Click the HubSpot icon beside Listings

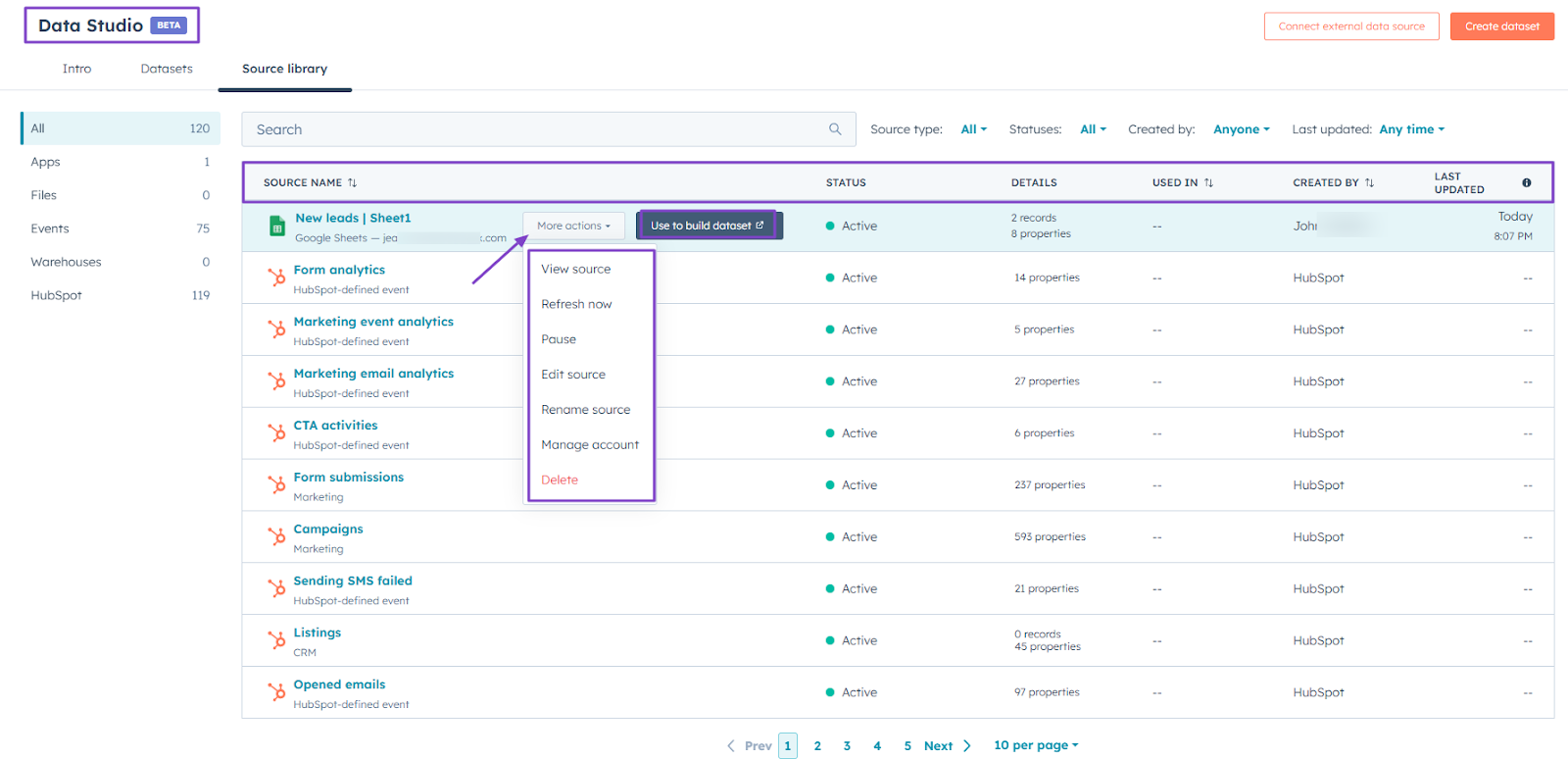tap(277, 641)
